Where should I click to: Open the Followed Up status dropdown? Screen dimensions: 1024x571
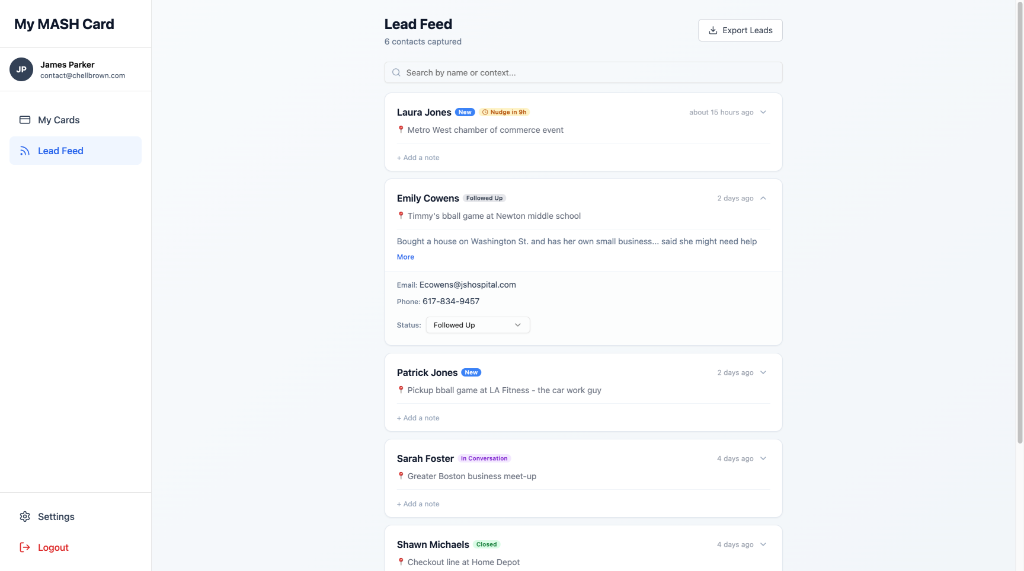pos(477,325)
